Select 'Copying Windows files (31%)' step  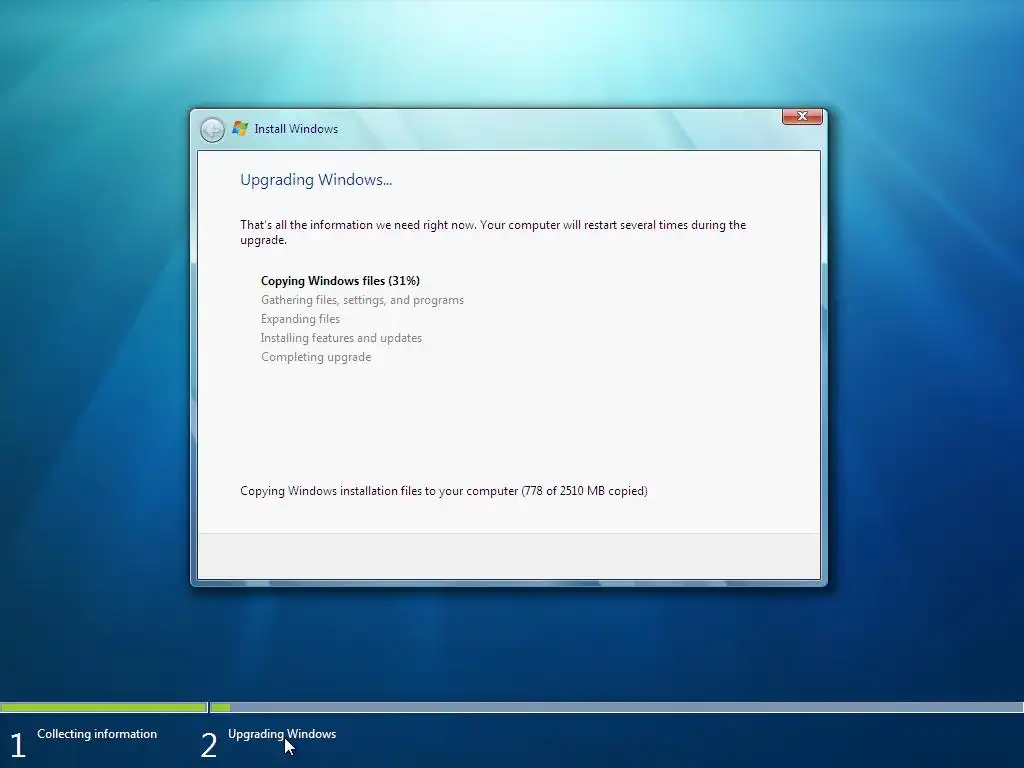point(340,281)
